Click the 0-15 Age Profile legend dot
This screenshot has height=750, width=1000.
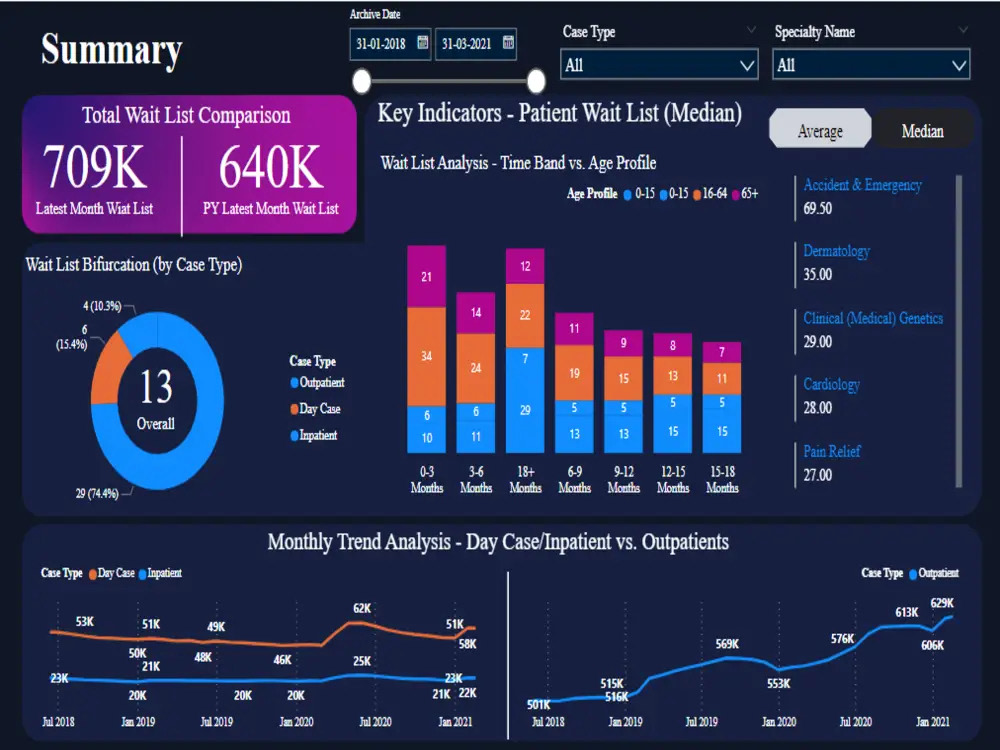coord(628,194)
